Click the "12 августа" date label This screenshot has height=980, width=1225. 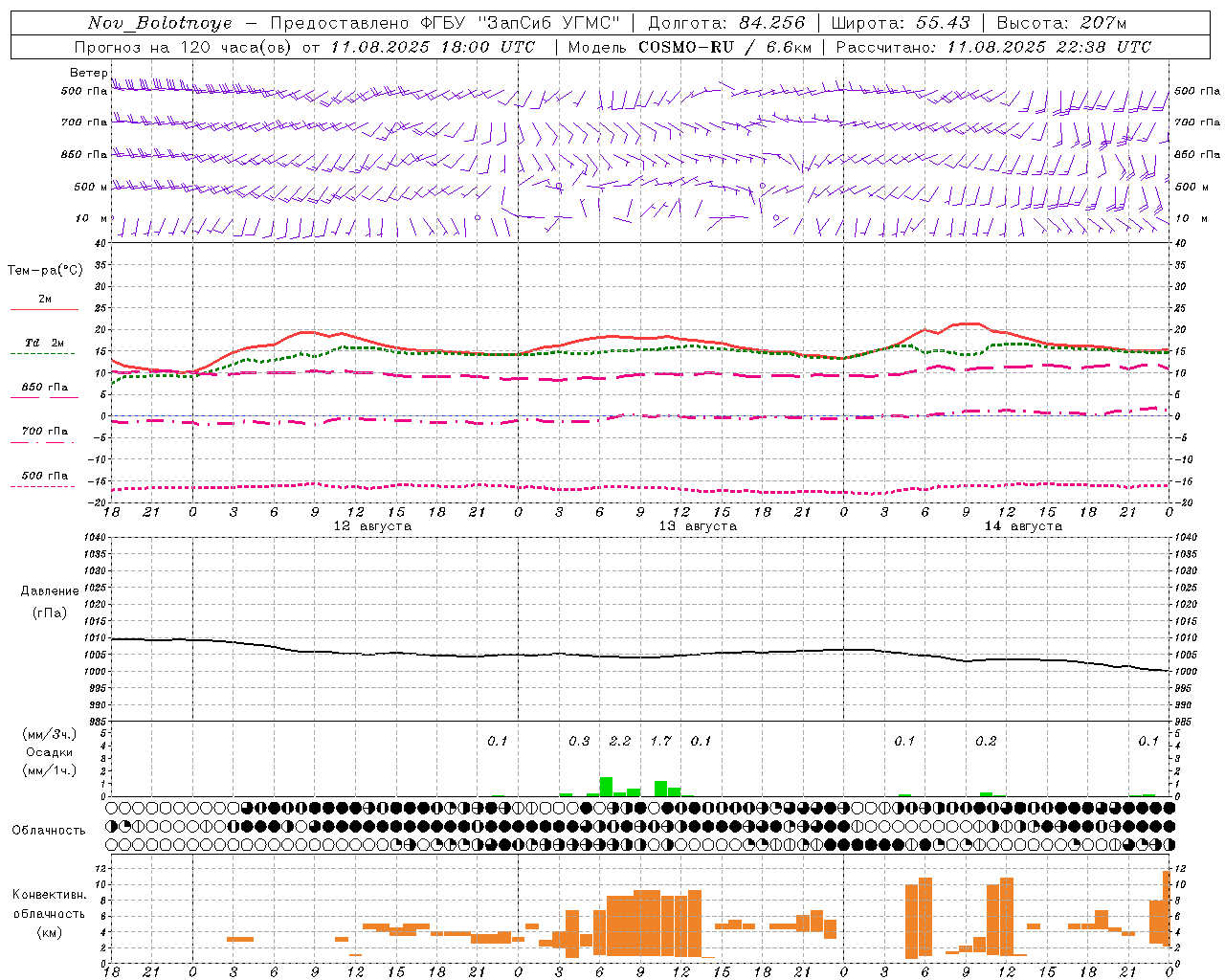coord(372,526)
